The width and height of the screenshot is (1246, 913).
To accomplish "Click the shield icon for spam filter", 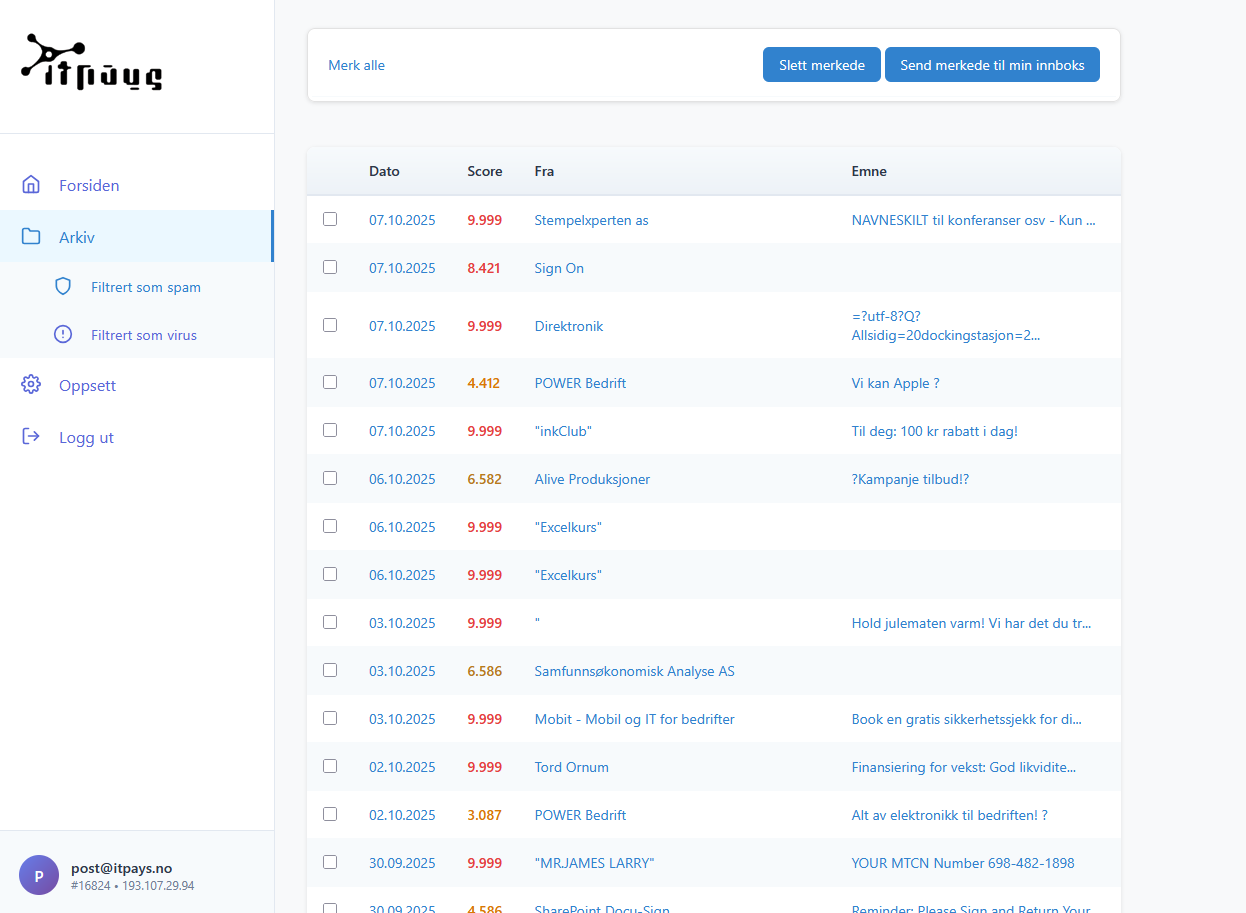I will pyautogui.click(x=63, y=287).
